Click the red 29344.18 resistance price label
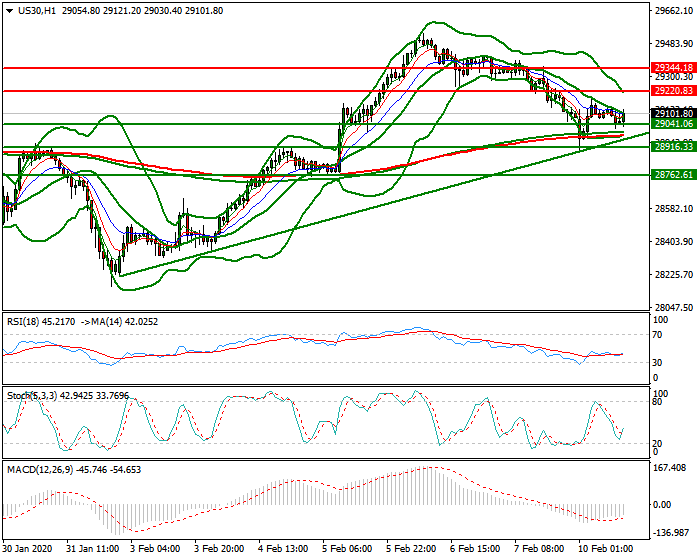Screen dimensions: 700x560 point(674,68)
